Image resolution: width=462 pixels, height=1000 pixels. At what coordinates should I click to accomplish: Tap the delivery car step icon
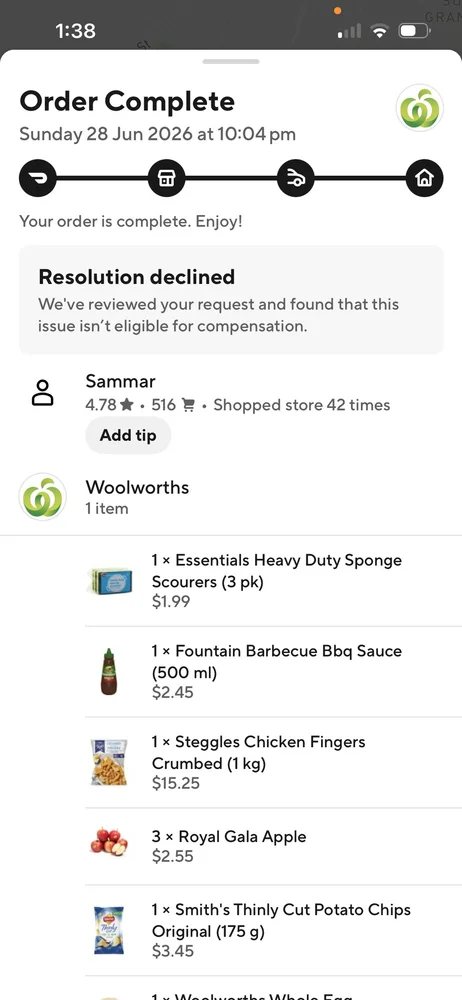[x=295, y=178]
